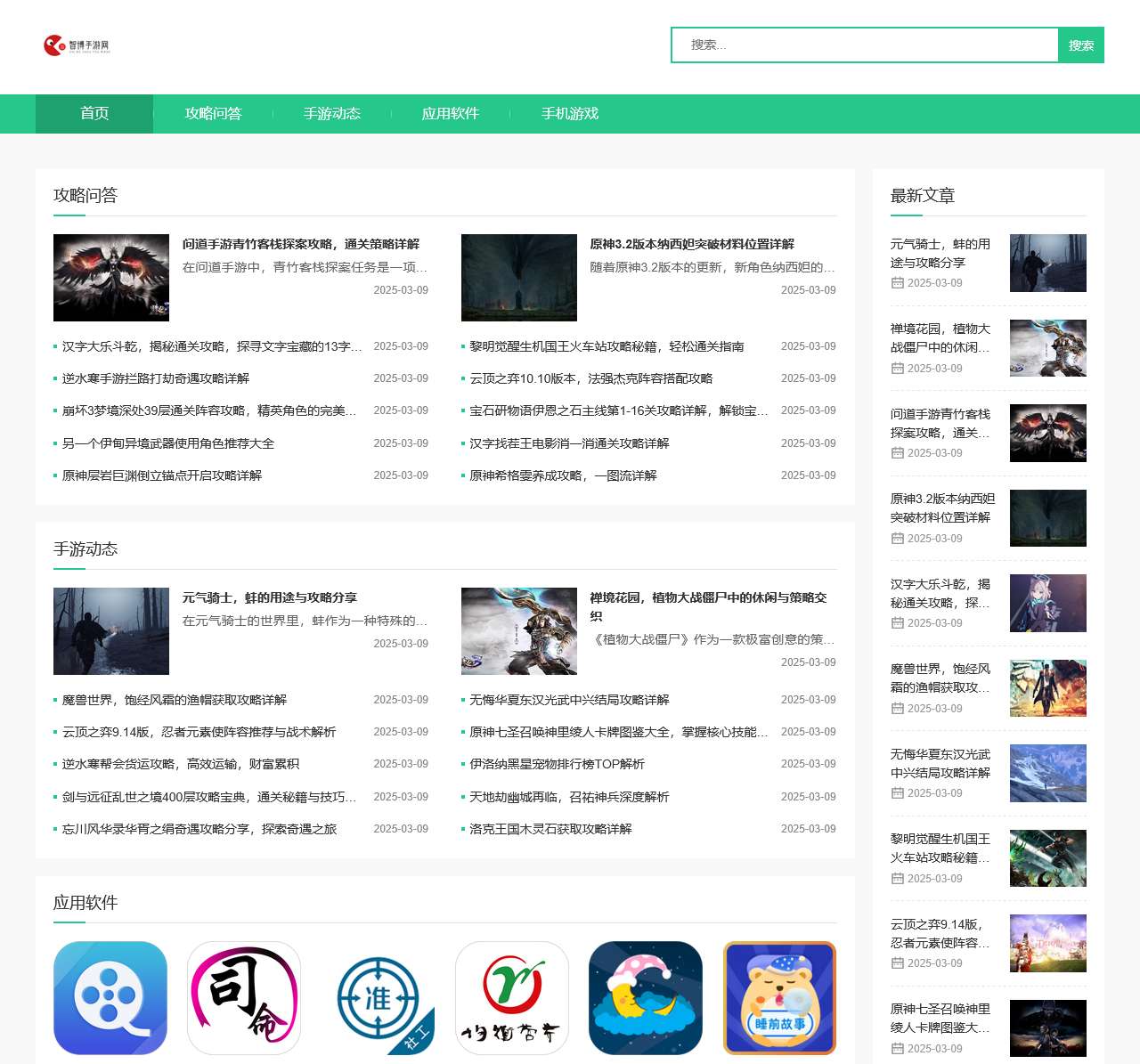The image size is (1140, 1064).
Task: Open the 天地劫幽城再临 article
Action: (569, 797)
